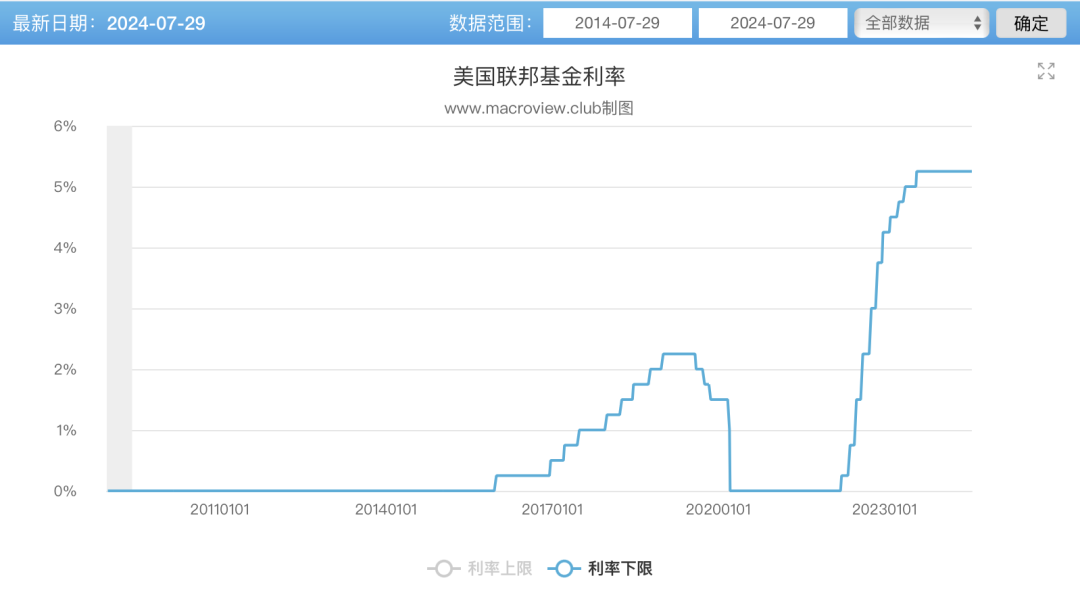The width and height of the screenshot is (1080, 599).
Task: Click the 20110101 x-axis label
Action: point(220,509)
